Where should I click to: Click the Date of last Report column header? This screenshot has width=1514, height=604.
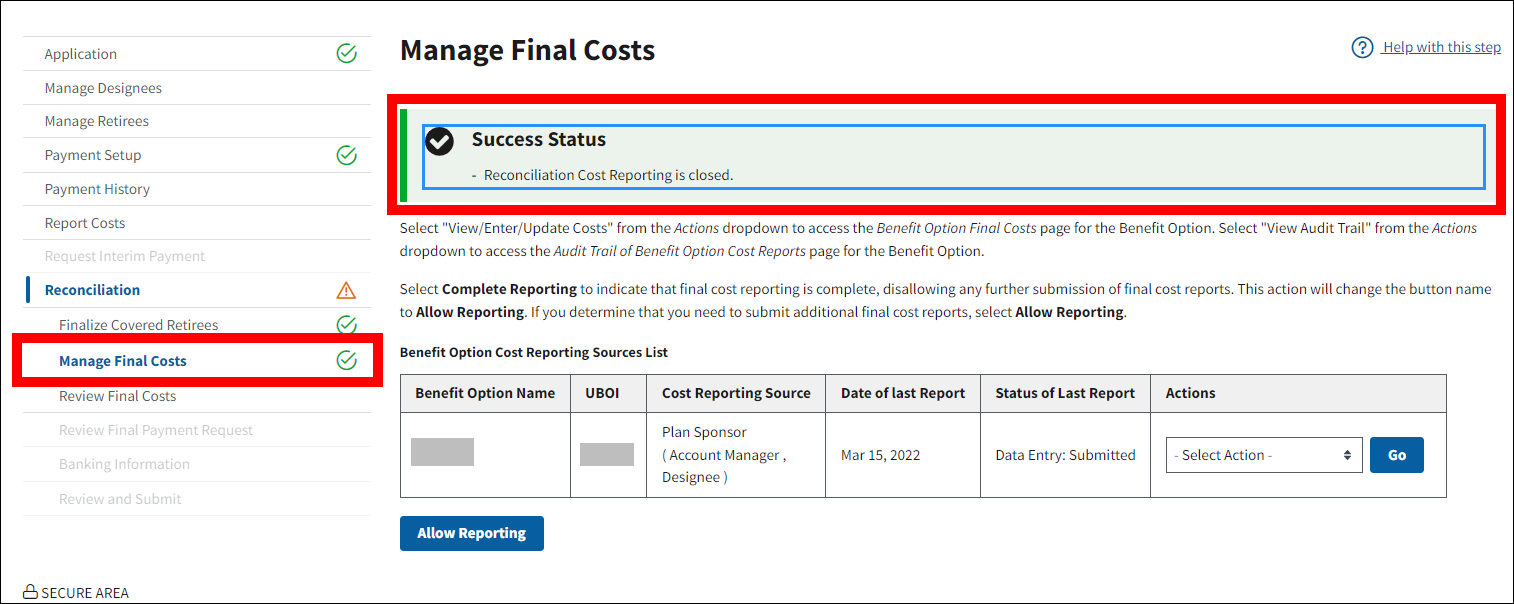pos(902,393)
